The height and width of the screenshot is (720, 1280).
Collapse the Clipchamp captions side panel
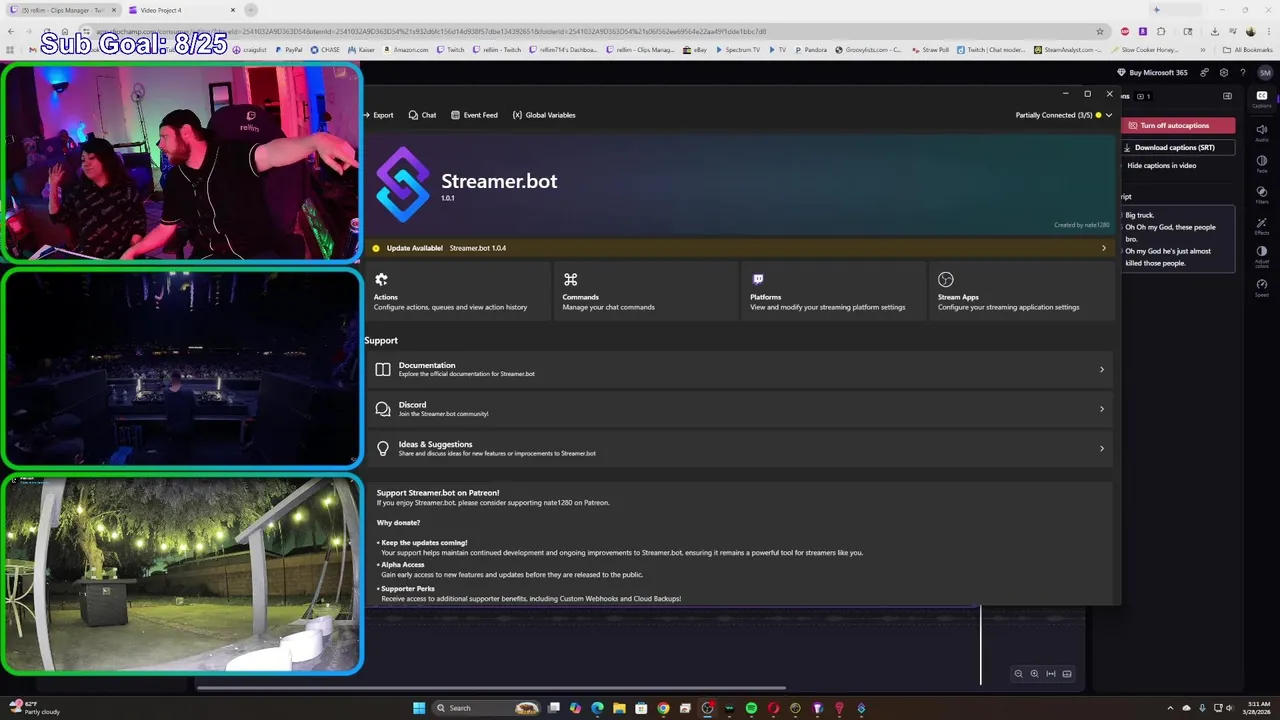[1227, 96]
